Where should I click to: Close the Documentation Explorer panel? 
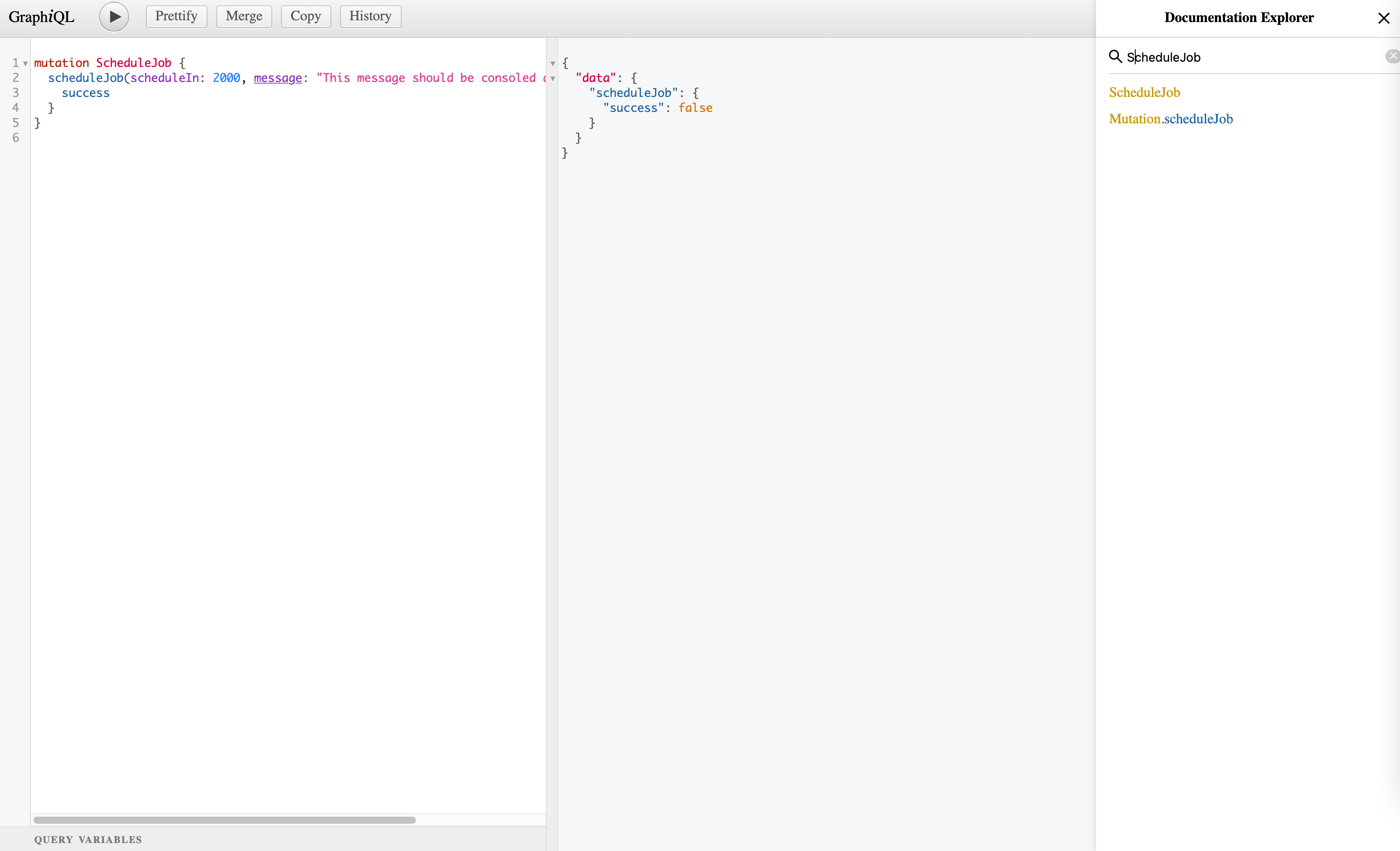click(1384, 18)
